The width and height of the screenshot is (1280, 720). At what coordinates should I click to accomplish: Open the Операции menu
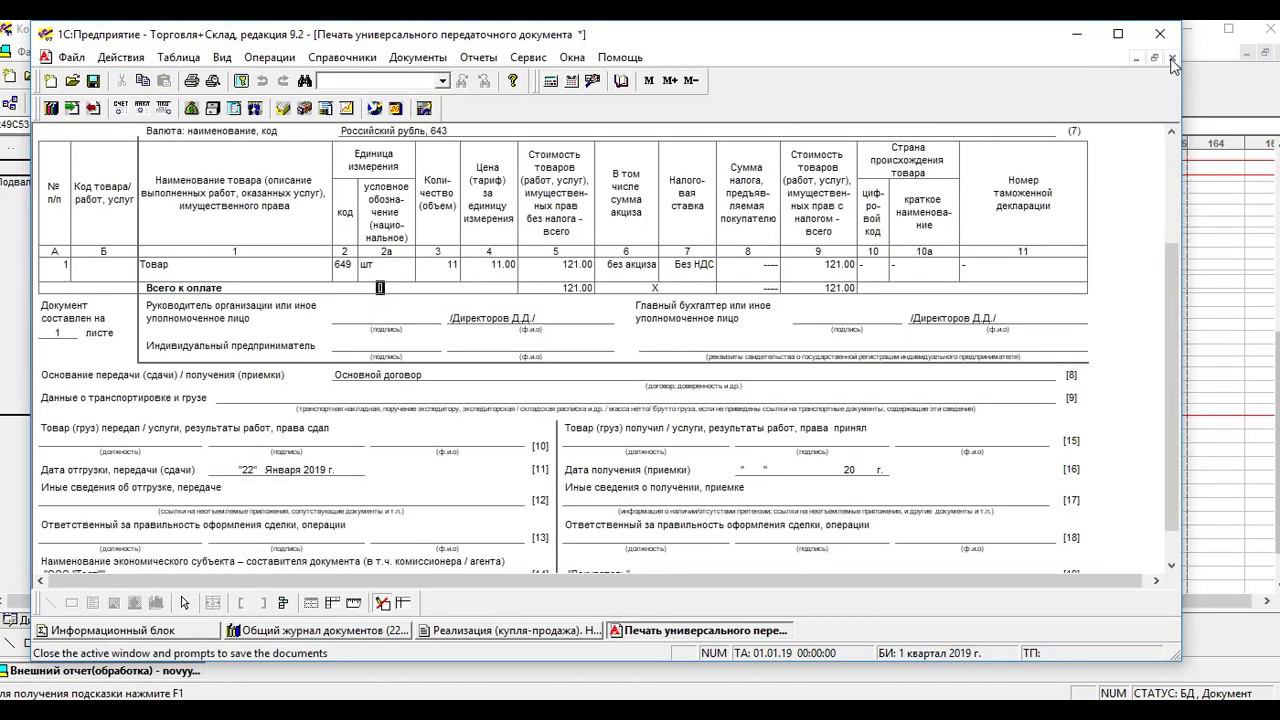click(x=270, y=58)
